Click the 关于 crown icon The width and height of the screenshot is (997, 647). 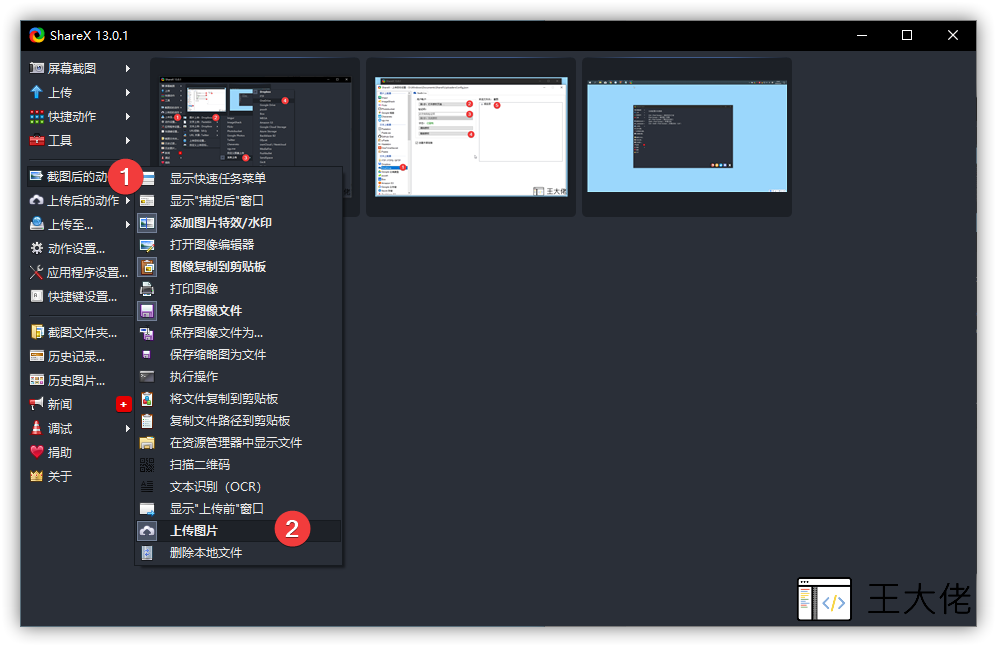pyautogui.click(x=37, y=476)
